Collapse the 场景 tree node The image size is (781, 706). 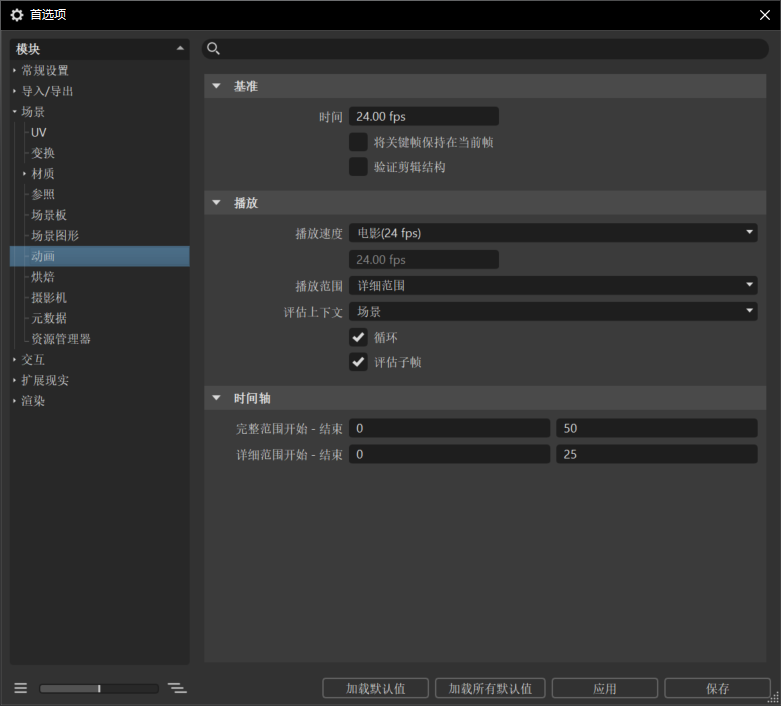[x=14, y=112]
